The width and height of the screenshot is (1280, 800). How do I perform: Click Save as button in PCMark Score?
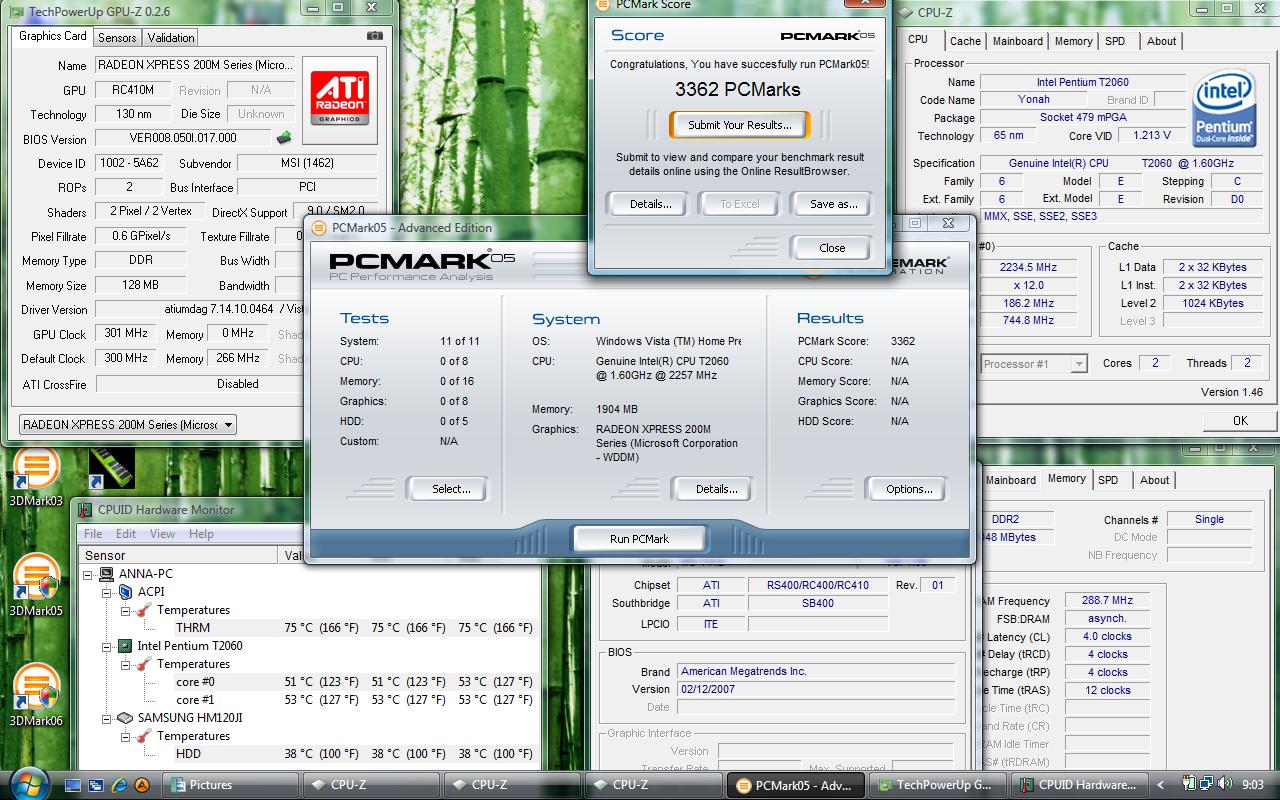834,204
